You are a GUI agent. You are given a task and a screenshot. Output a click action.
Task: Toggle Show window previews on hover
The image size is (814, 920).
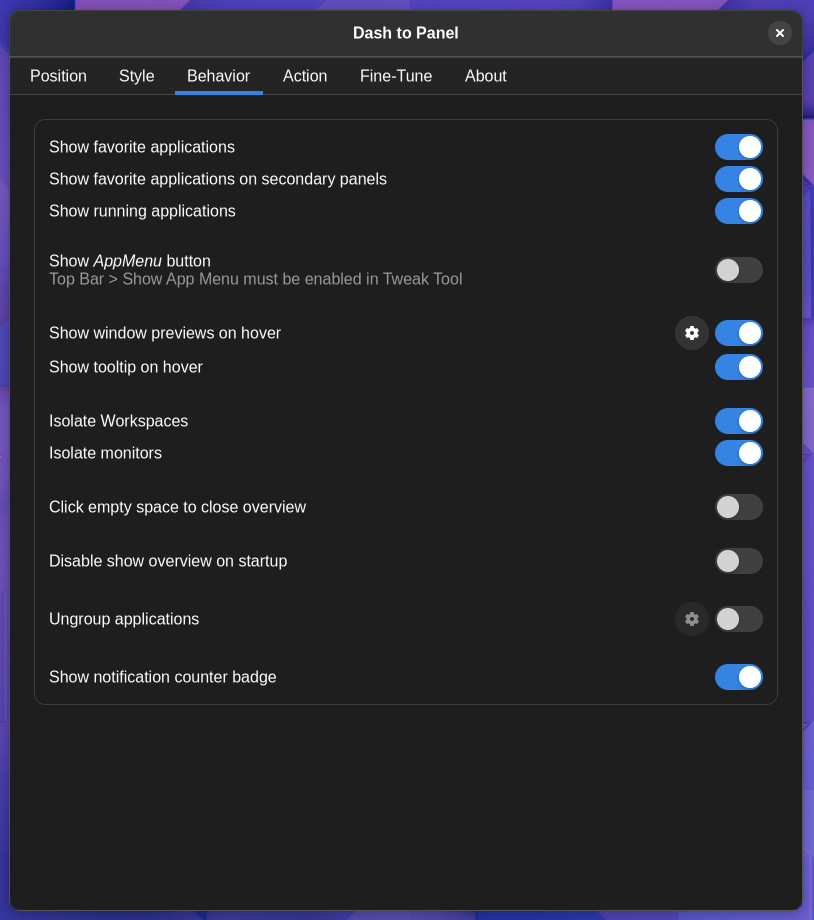(x=738, y=333)
